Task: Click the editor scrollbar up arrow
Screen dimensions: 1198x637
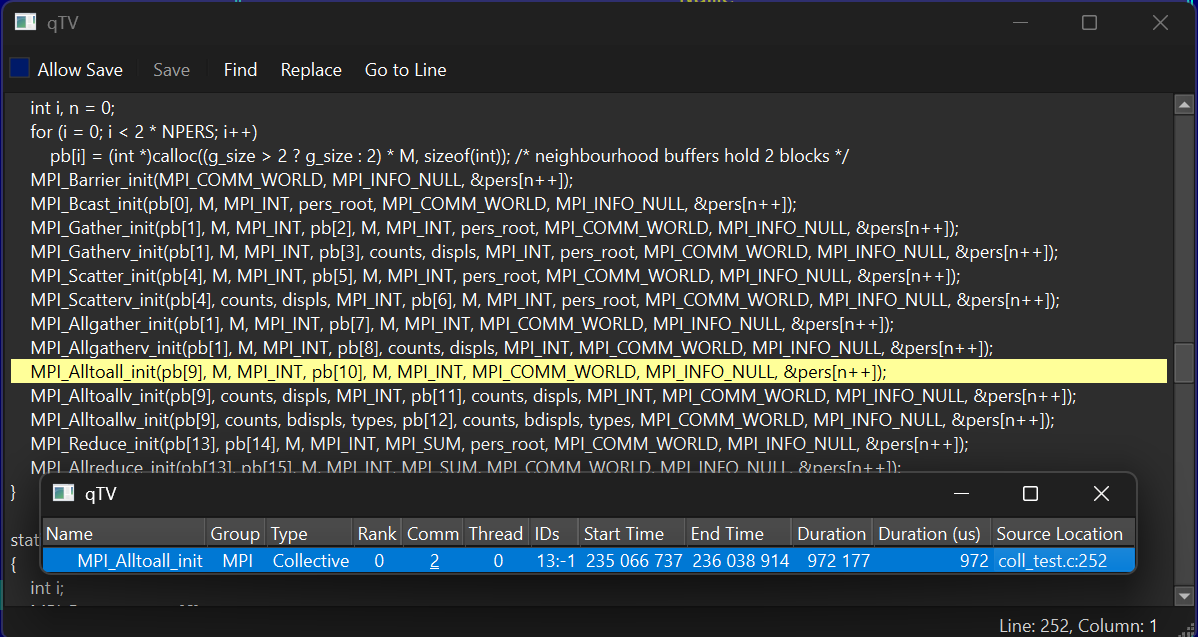Action: (1184, 105)
